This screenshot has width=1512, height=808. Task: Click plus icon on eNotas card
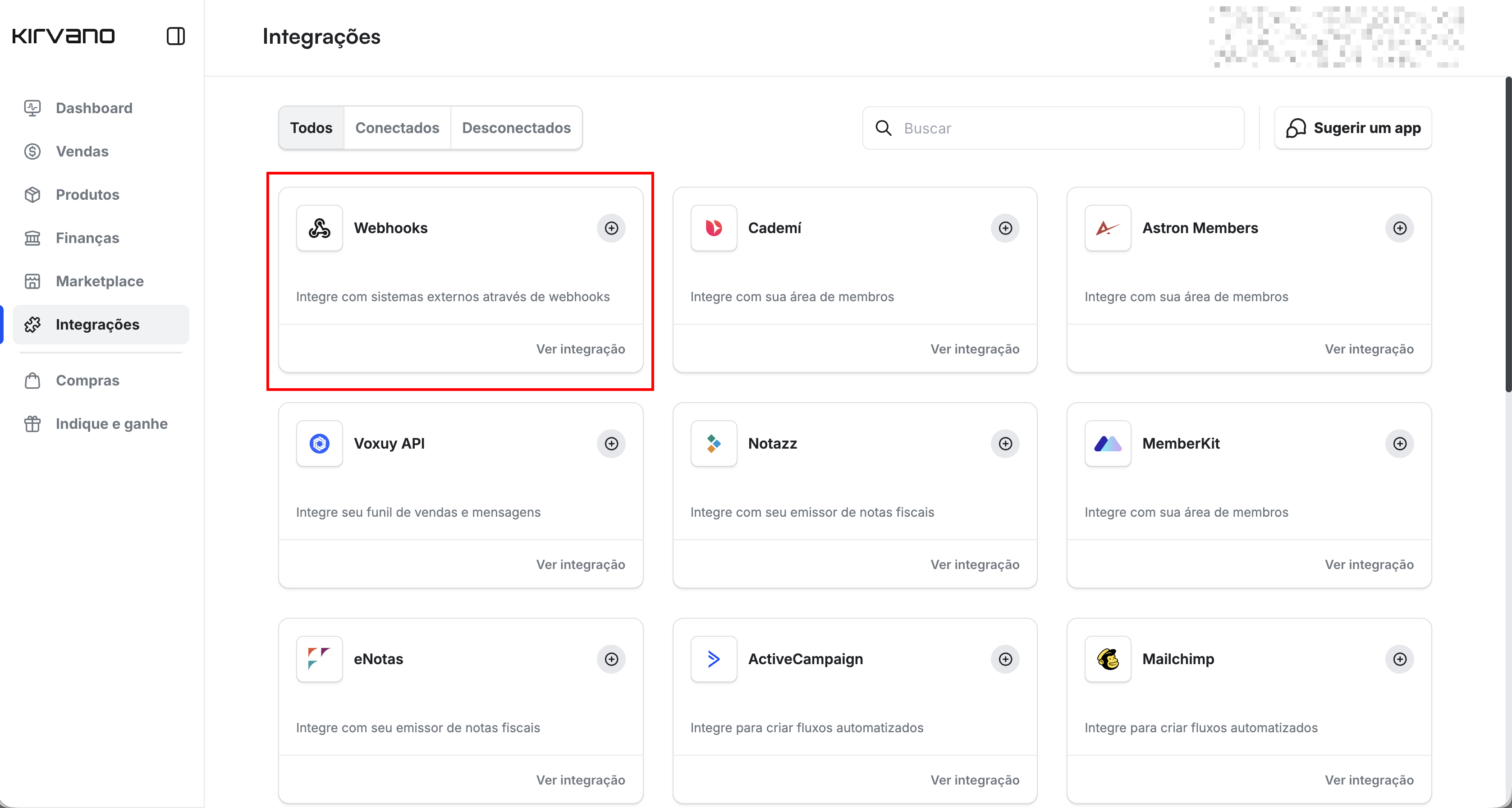click(611, 659)
